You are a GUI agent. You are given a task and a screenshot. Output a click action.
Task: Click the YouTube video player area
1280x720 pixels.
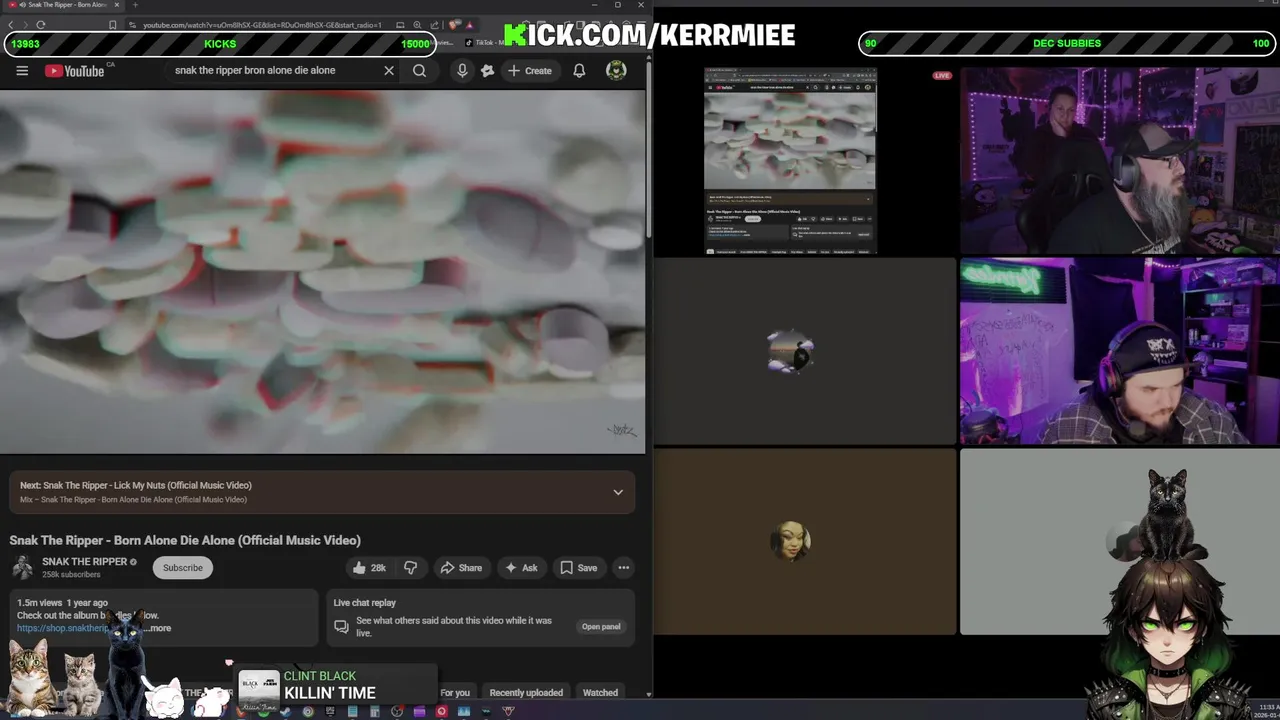[x=322, y=271]
